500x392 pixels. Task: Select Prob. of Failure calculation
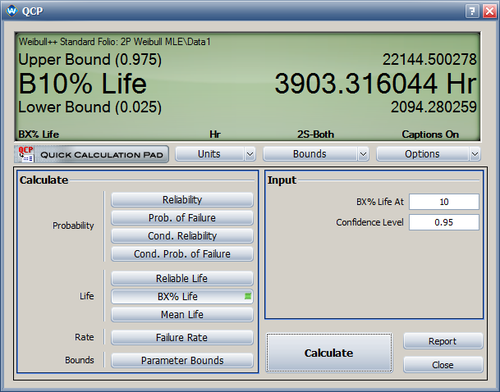coord(182,218)
